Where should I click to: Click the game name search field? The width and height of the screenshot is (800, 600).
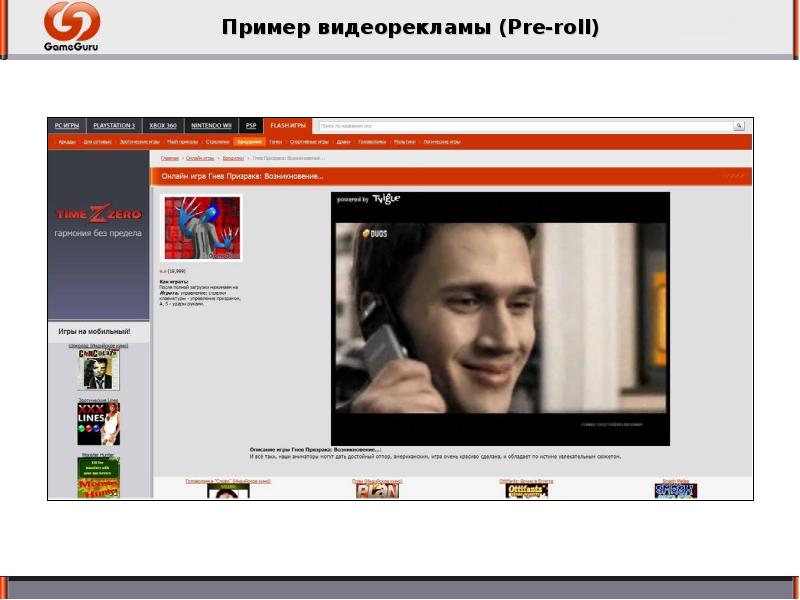coord(525,126)
